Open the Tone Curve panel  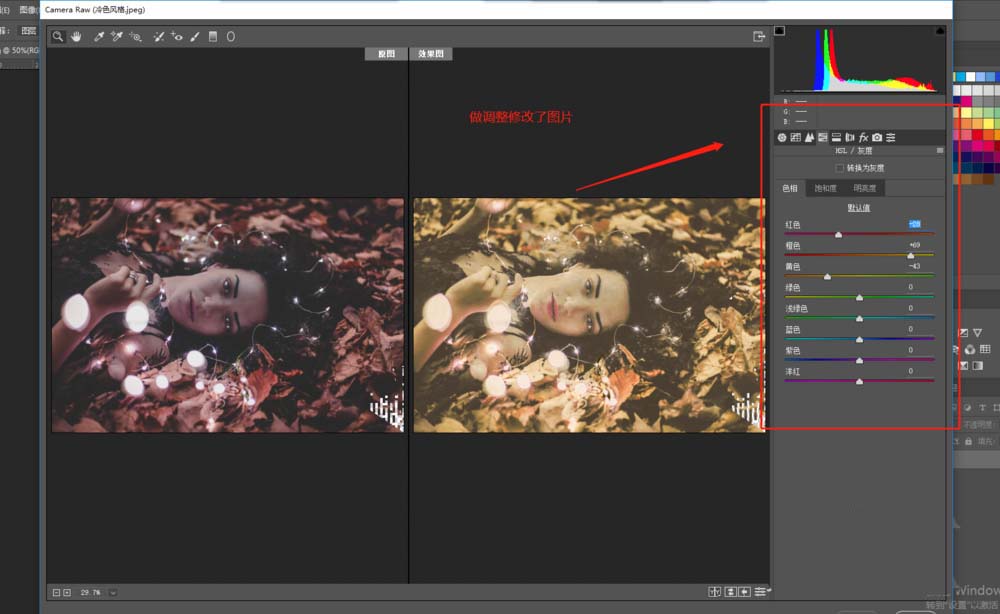(x=796, y=138)
